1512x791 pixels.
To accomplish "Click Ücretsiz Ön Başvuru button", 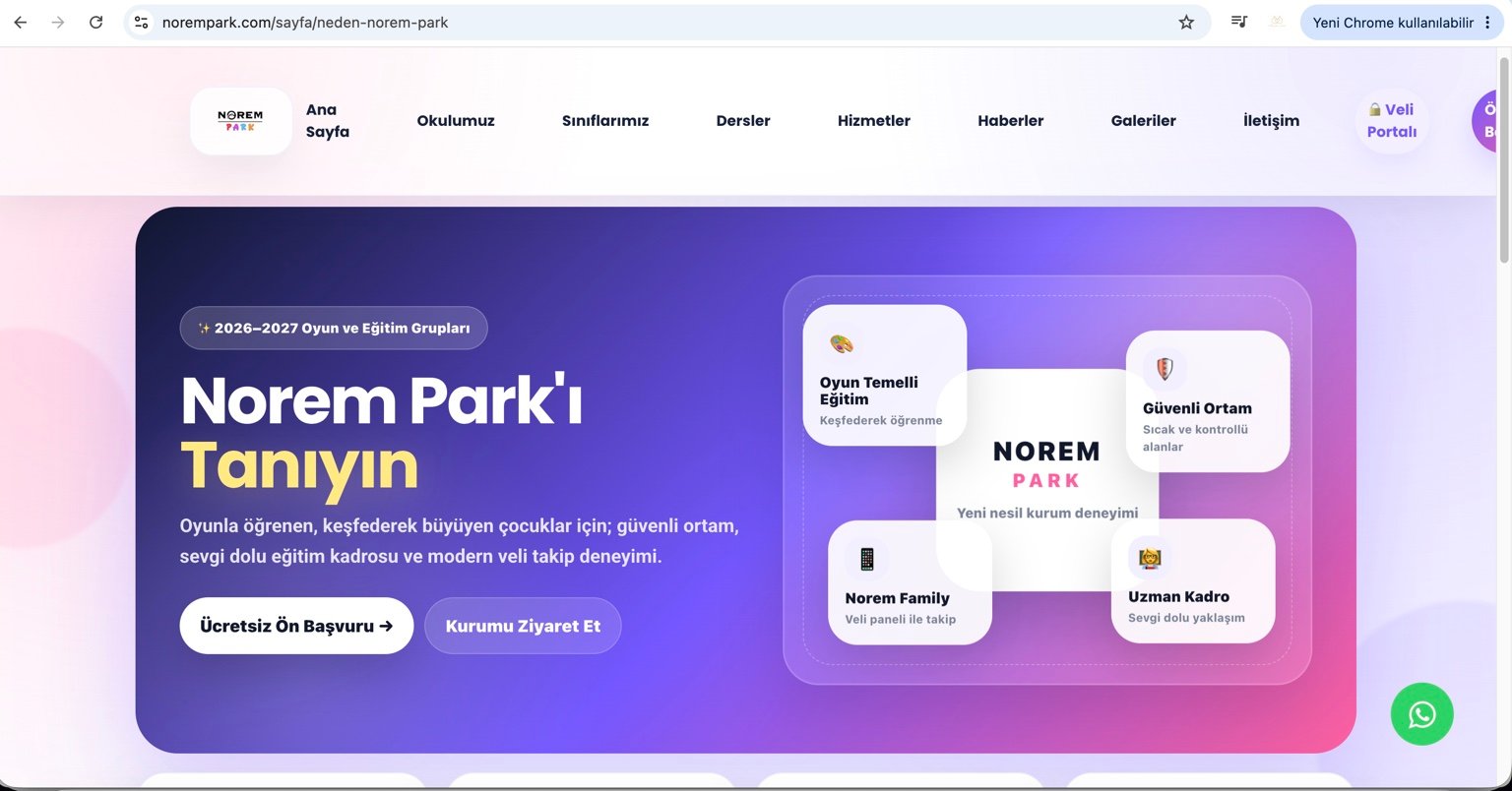I will coord(296,626).
